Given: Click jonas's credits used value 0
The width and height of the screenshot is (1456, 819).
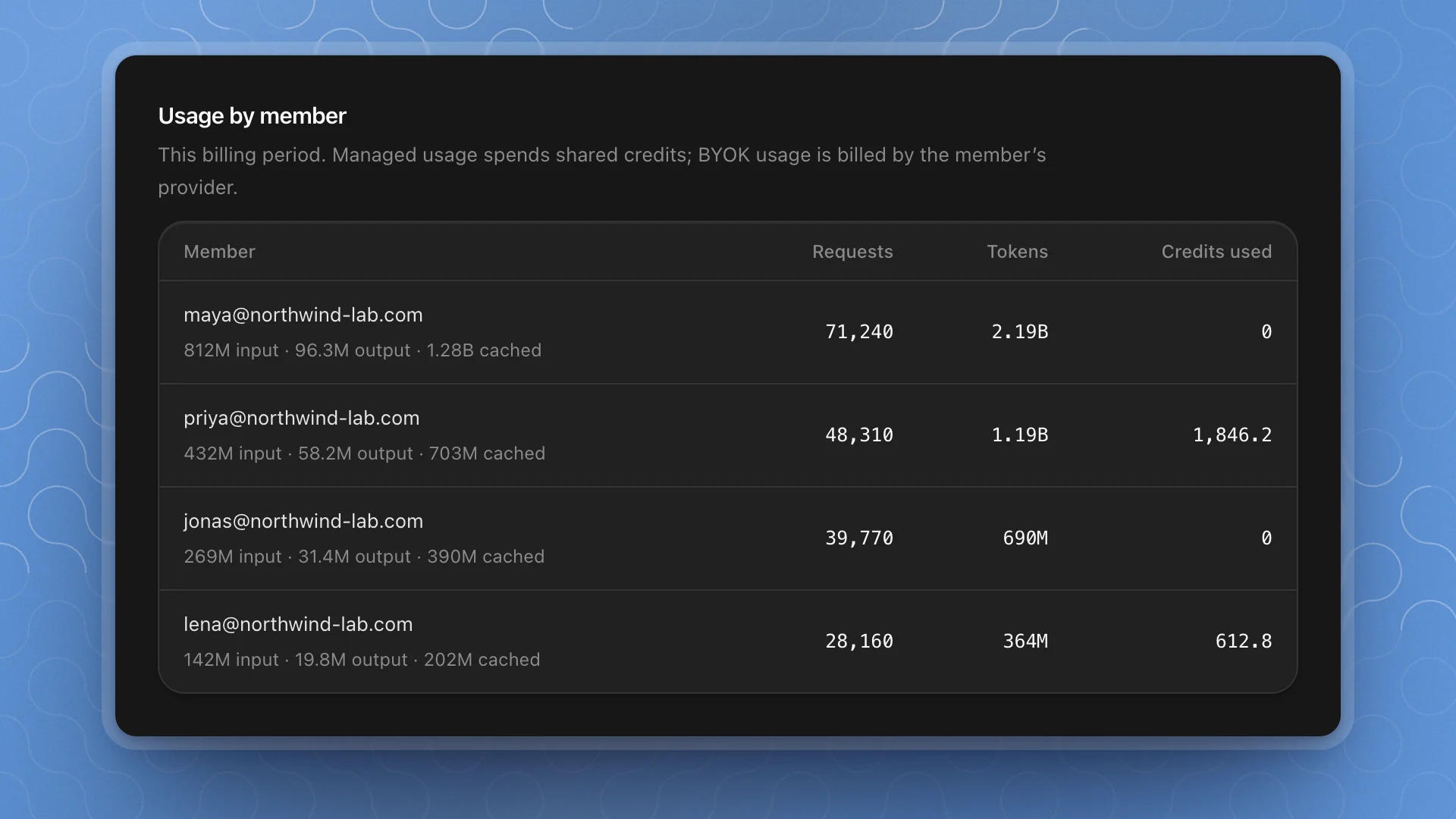Looking at the screenshot, I should click(x=1266, y=538).
